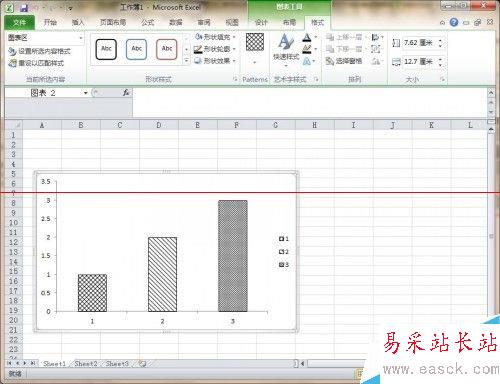Select chart tools 格式 tab
This screenshot has width=500, height=384.
(x=317, y=22)
